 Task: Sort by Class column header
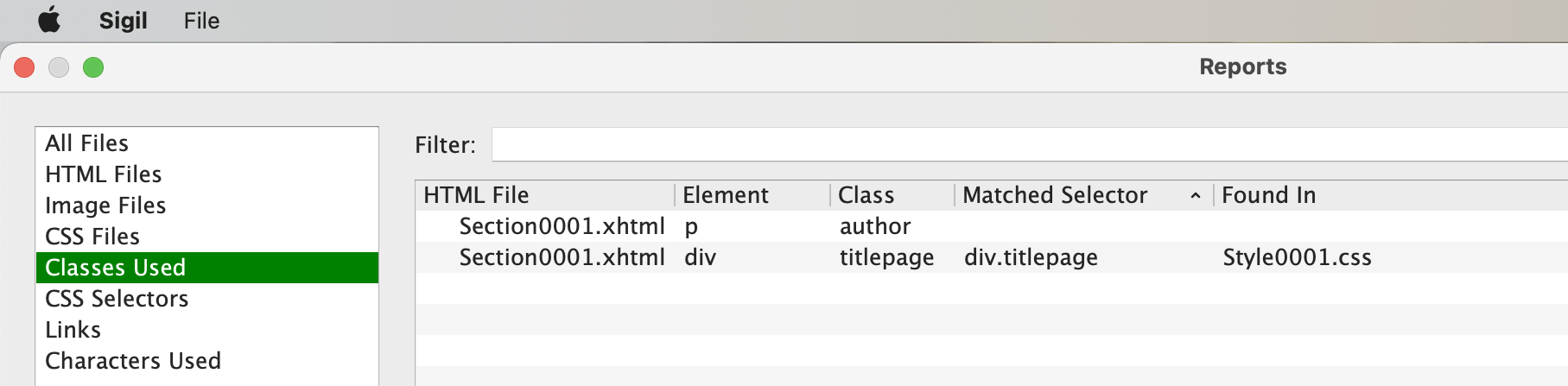(x=866, y=195)
